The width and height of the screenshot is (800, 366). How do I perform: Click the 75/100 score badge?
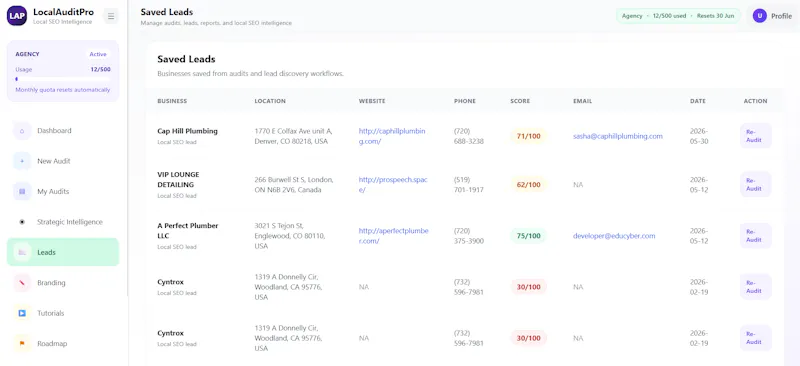coord(529,236)
